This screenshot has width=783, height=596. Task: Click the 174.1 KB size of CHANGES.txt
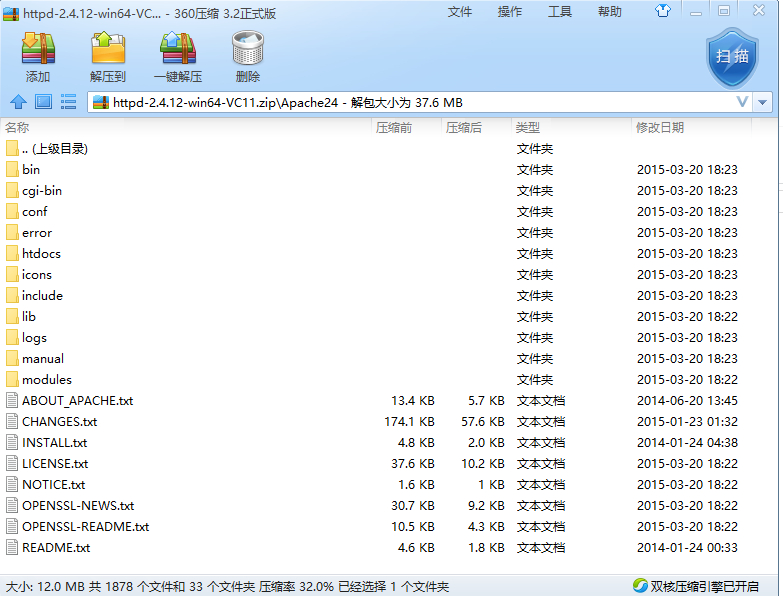click(x=409, y=421)
